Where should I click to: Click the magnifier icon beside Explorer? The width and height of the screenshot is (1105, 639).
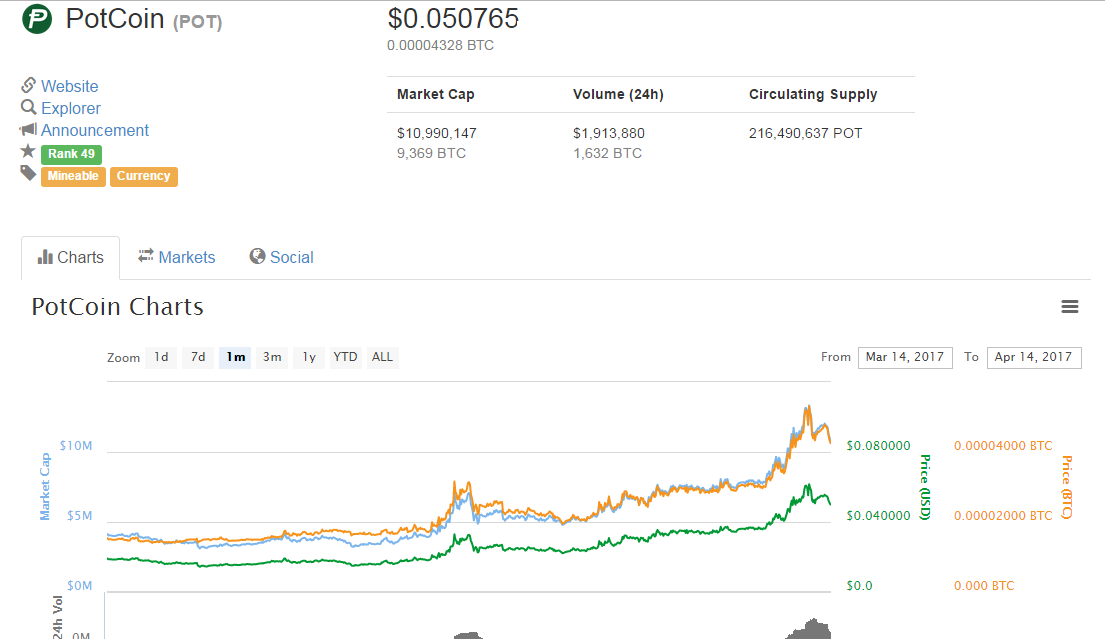coord(28,107)
